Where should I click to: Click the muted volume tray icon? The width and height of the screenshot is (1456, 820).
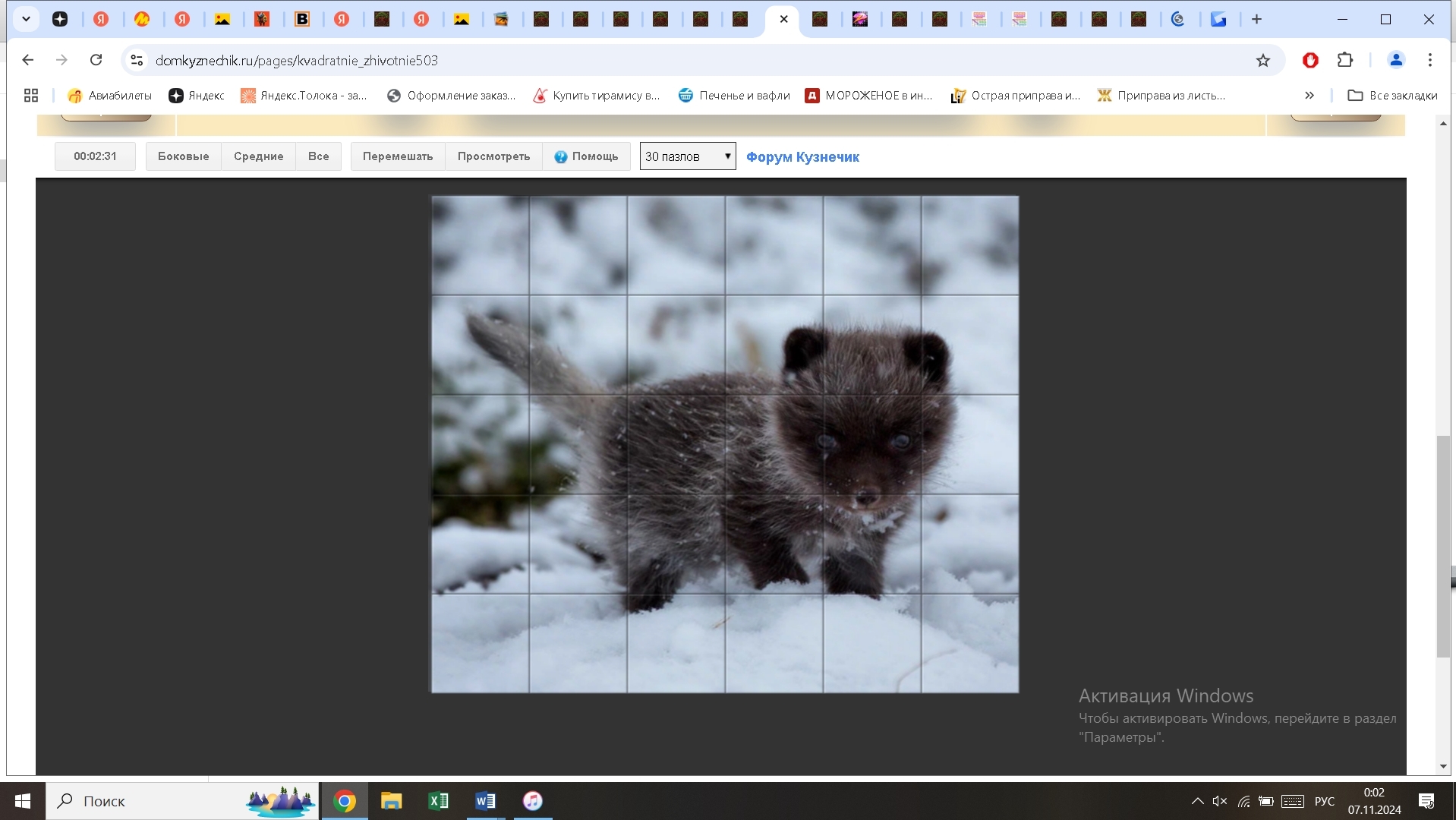(1220, 801)
